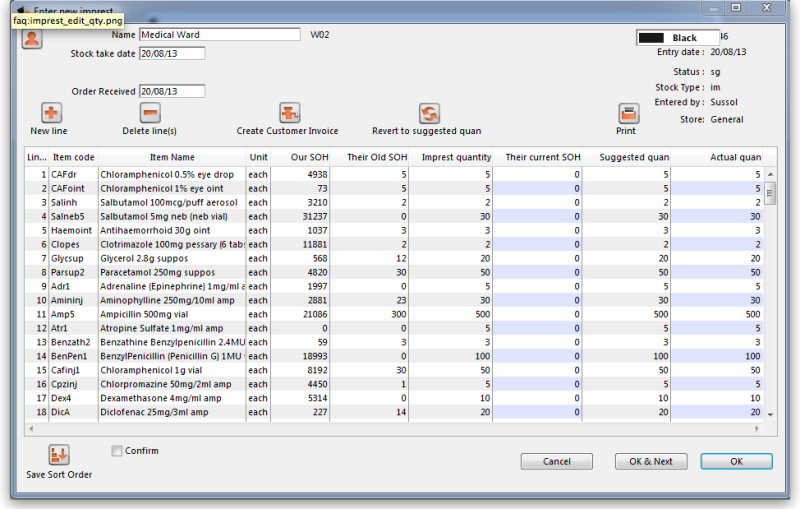This screenshot has width=800, height=509.
Task: Tick the Confirm checkbox
Action: pos(117,451)
